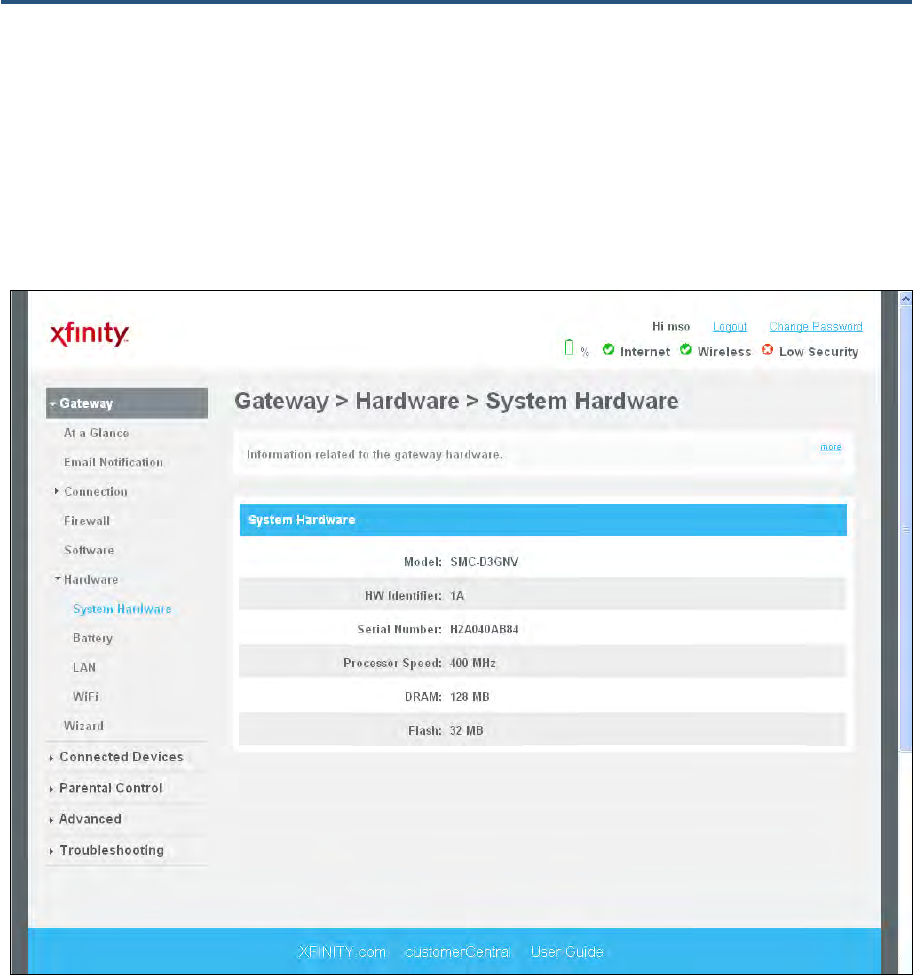Open the customerCentral footer link
Screen dimensions: 913x975
click(x=458, y=952)
